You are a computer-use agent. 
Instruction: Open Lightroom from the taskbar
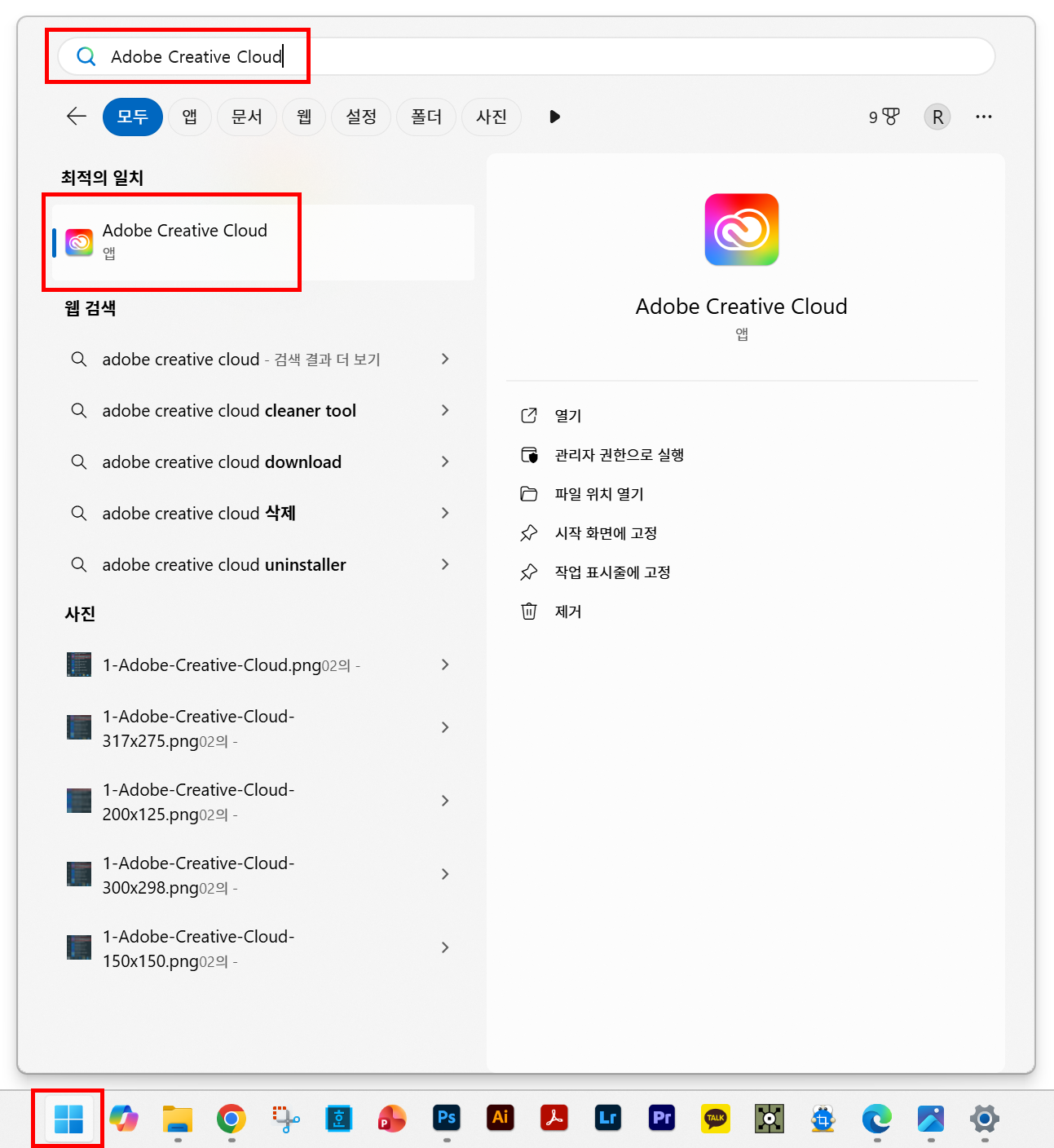tap(608, 1118)
